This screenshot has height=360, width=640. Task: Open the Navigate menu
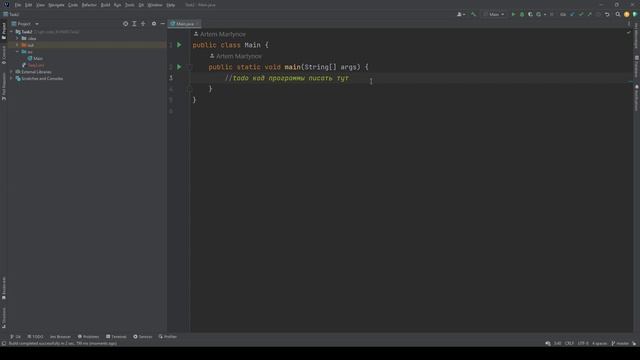pyautogui.click(x=56, y=5)
